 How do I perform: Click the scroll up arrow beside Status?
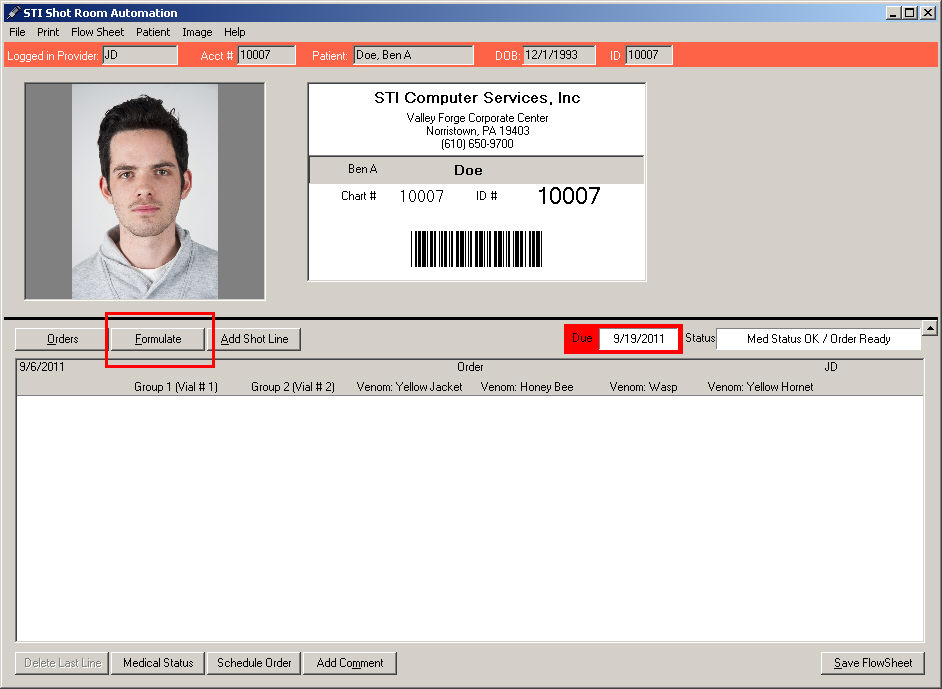click(x=929, y=329)
